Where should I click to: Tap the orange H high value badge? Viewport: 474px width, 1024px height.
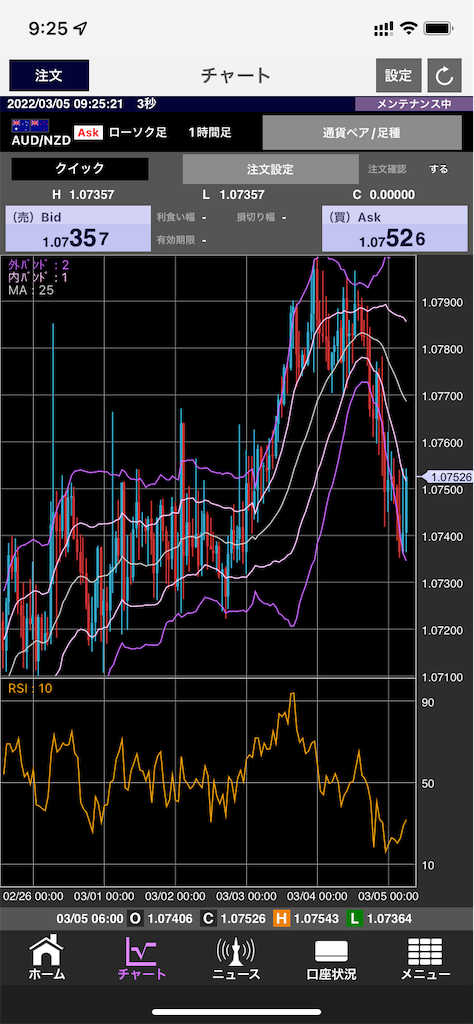(x=282, y=919)
